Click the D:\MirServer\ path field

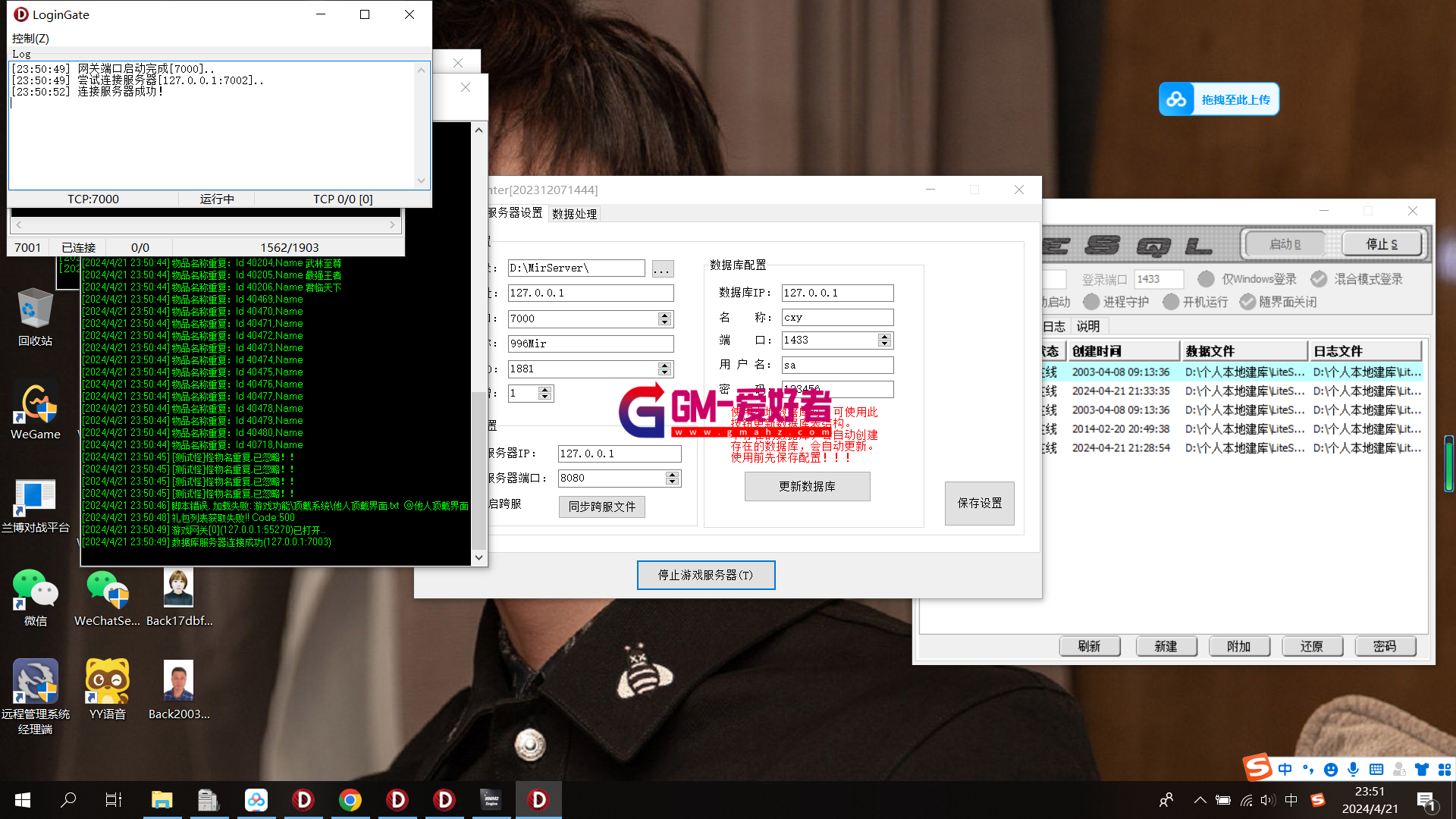pos(576,268)
